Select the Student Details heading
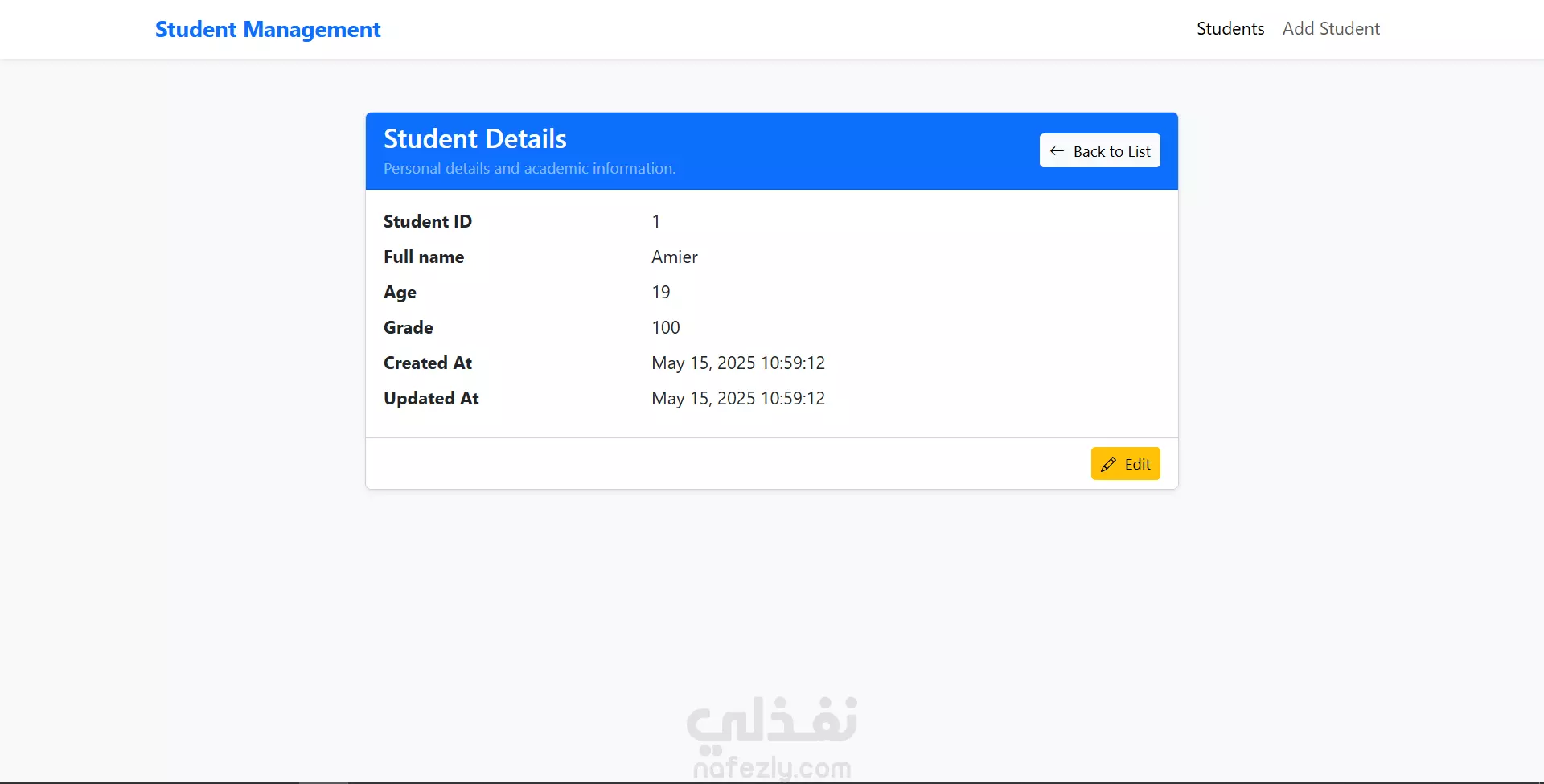The width and height of the screenshot is (1544, 784). [x=475, y=138]
